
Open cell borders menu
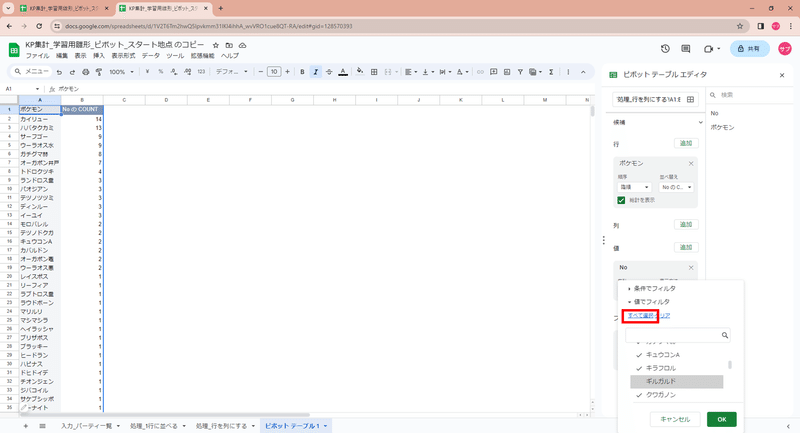click(374, 72)
